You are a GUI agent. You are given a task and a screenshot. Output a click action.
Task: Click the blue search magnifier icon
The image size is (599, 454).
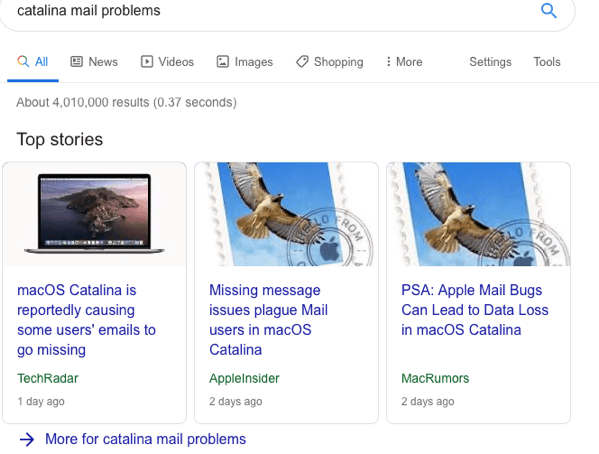point(549,11)
